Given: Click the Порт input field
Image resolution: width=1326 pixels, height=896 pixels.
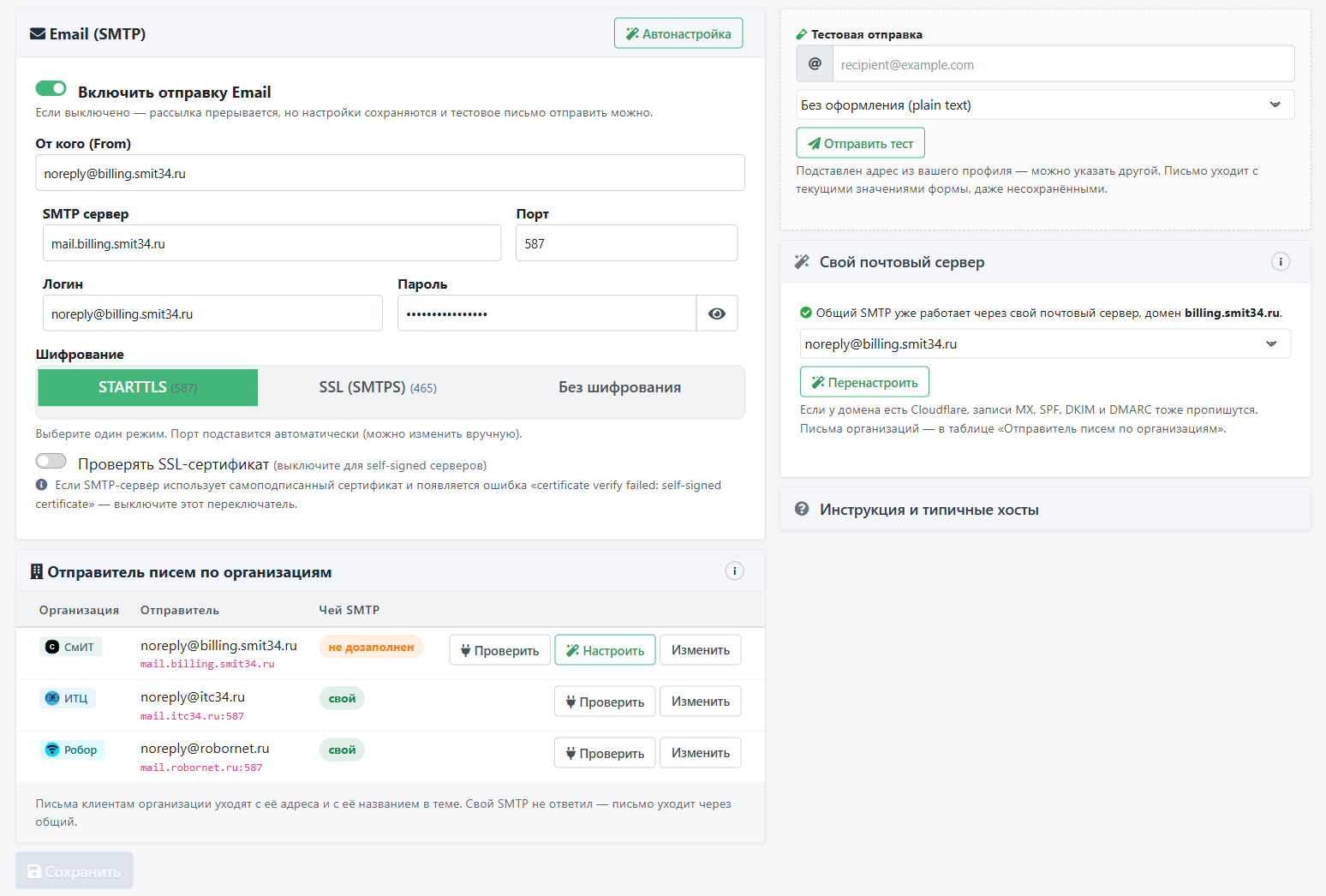Looking at the screenshot, I should pyautogui.click(x=626, y=243).
